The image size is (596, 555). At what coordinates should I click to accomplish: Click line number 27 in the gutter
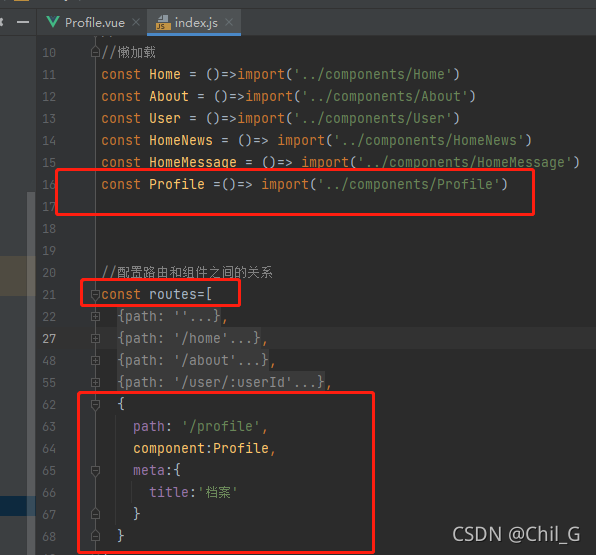49,339
